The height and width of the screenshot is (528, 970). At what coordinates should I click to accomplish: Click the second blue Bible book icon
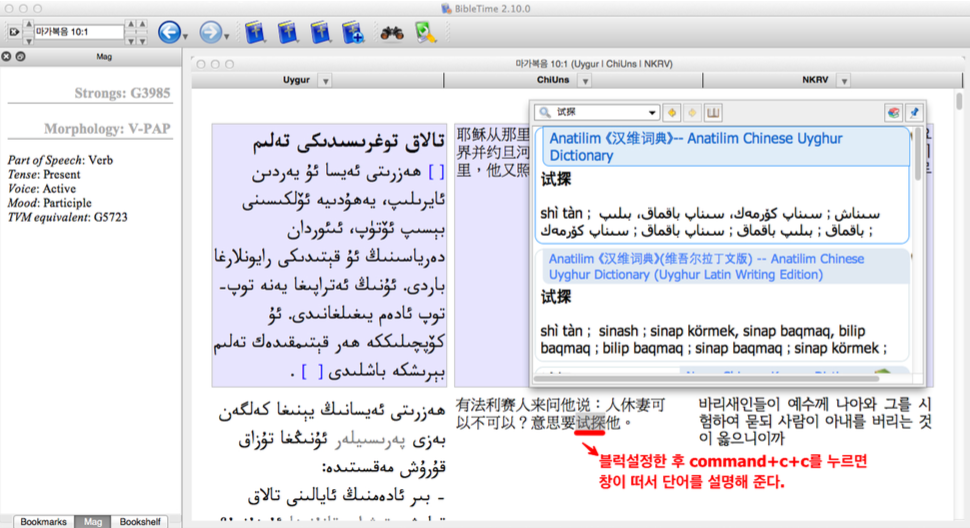click(288, 32)
